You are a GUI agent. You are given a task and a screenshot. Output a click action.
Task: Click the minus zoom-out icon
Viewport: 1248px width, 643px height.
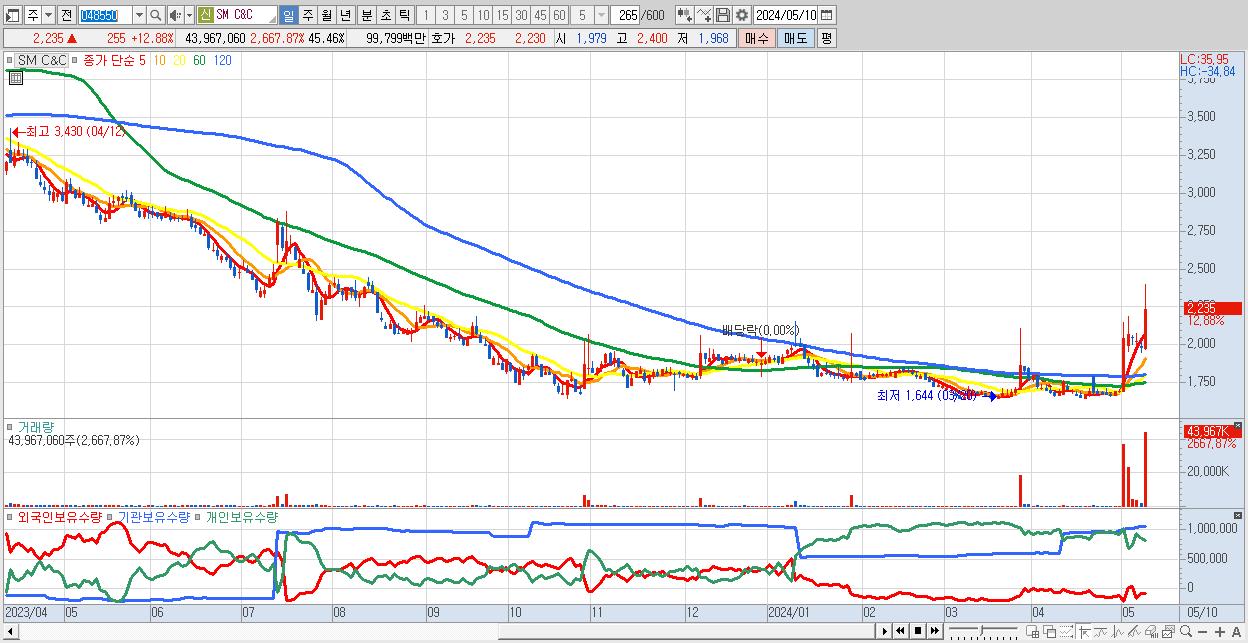(1202, 632)
